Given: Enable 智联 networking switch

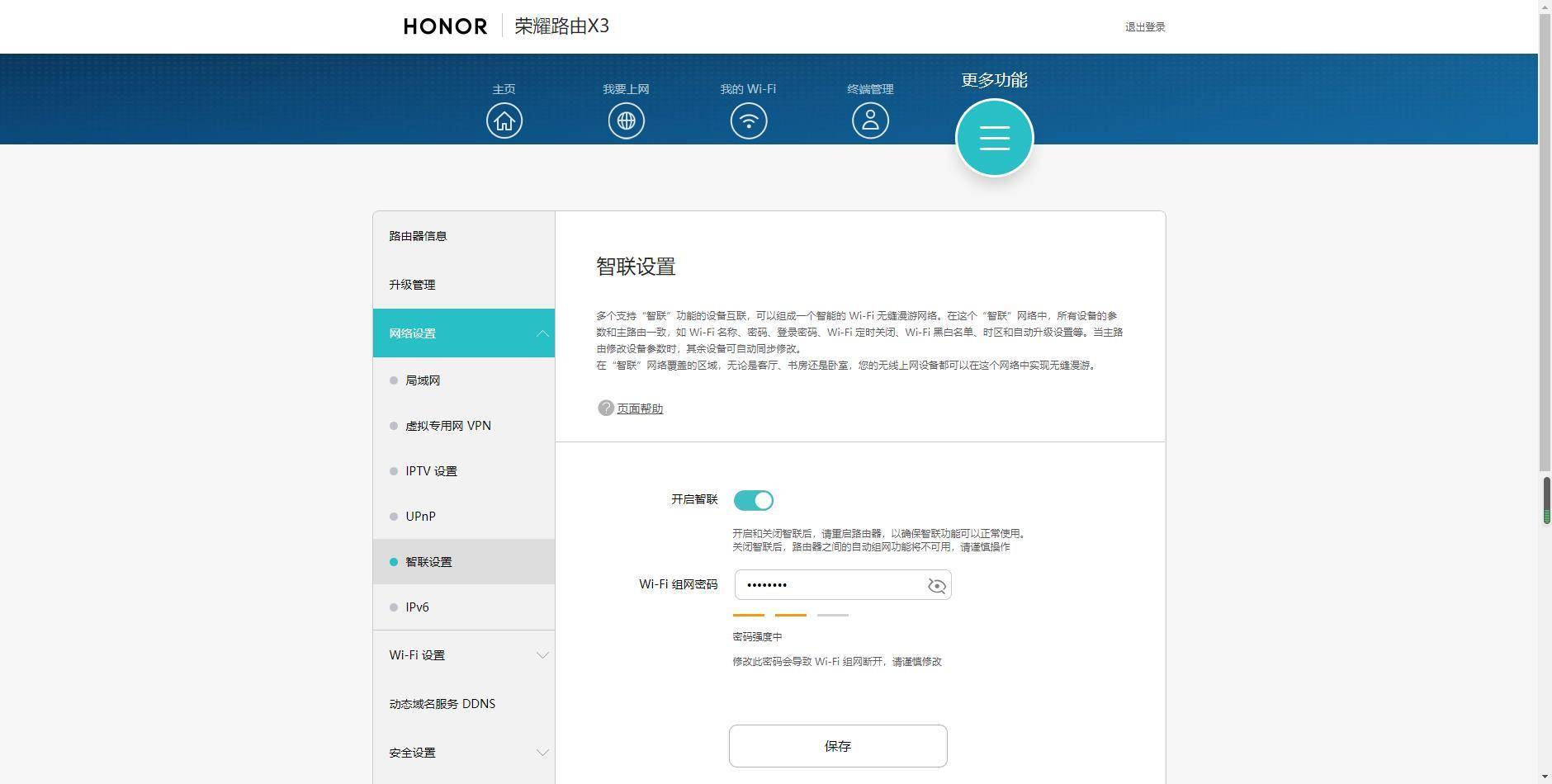Looking at the screenshot, I should click(x=753, y=499).
